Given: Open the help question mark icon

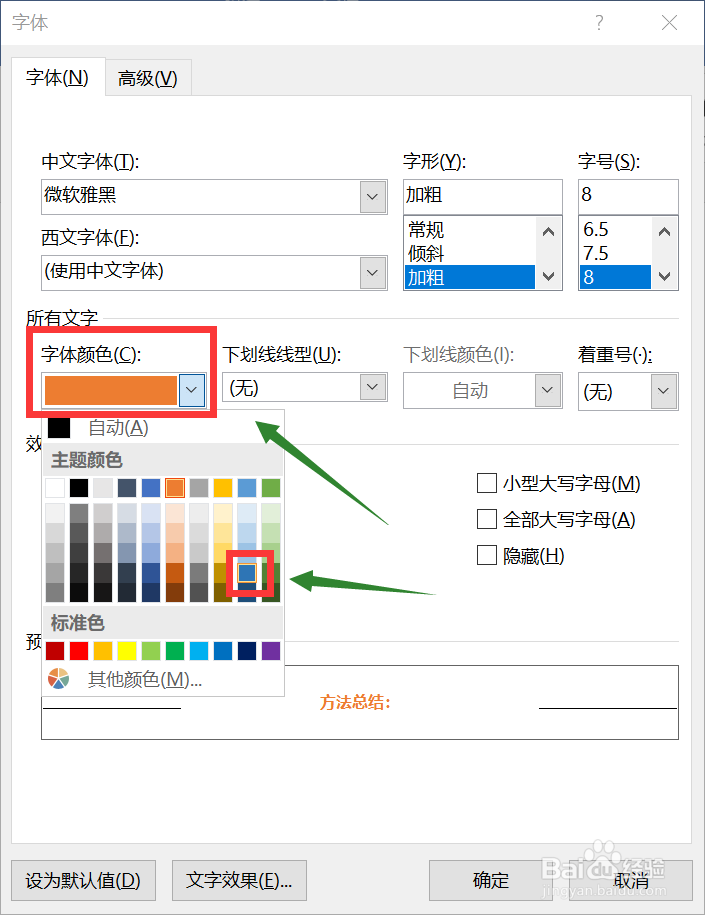Looking at the screenshot, I should (599, 23).
